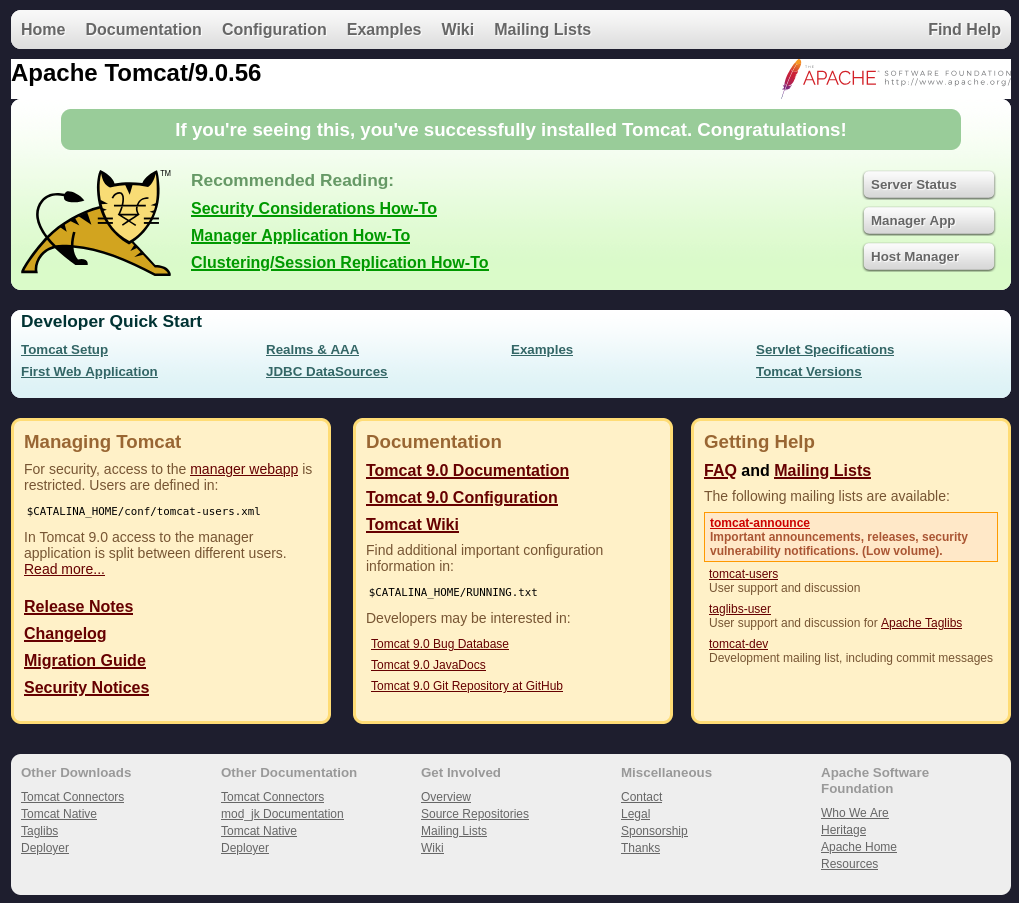Open Source Repositories link
Viewport: 1019px width, 903px height.
point(475,814)
